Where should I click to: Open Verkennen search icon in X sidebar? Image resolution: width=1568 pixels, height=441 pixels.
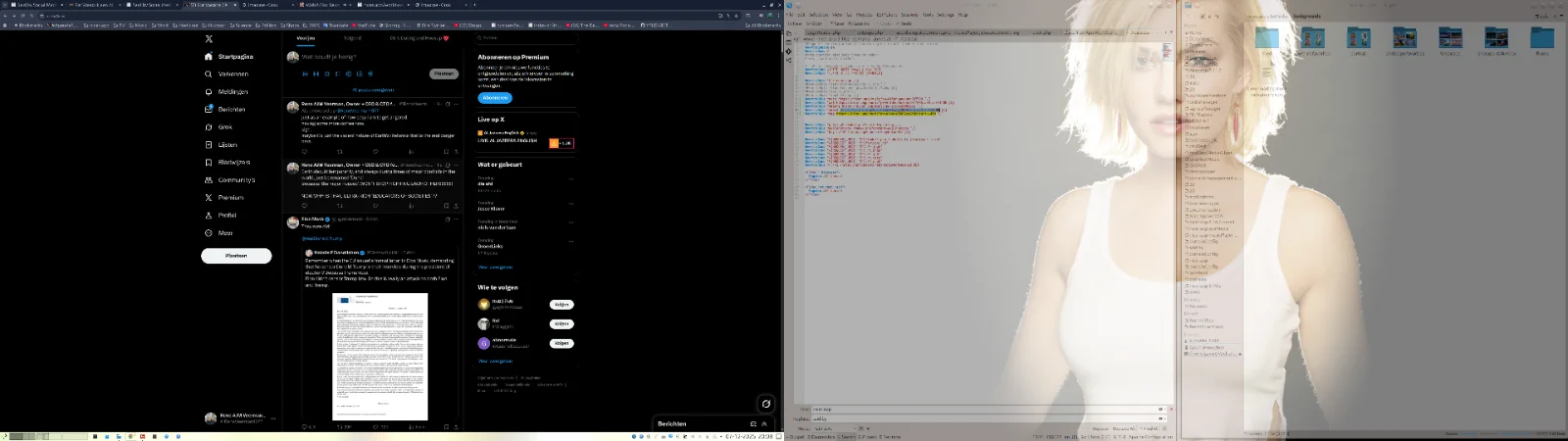(209, 74)
